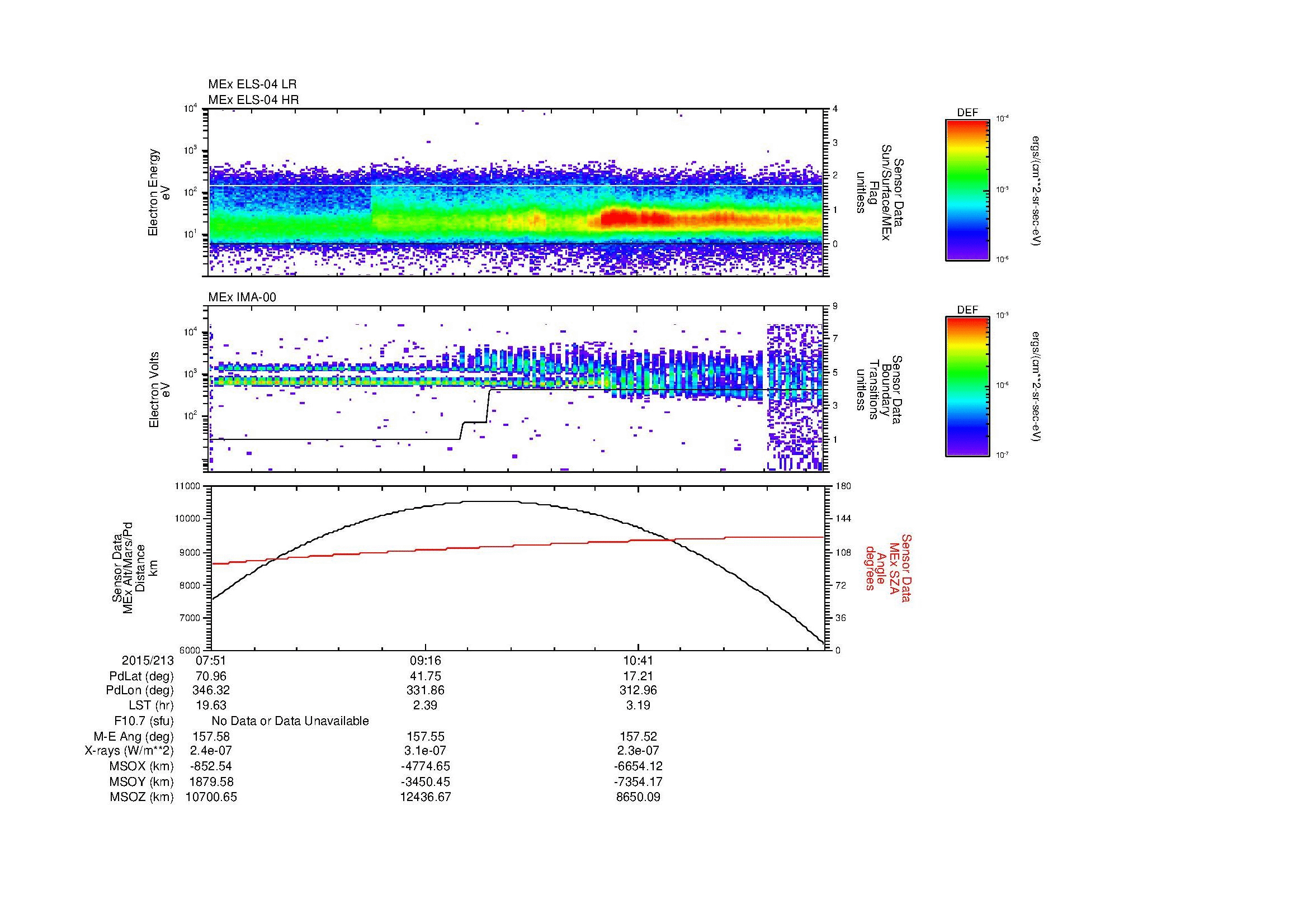Click the 'M-E Ang (deg)' row label

tap(133, 737)
